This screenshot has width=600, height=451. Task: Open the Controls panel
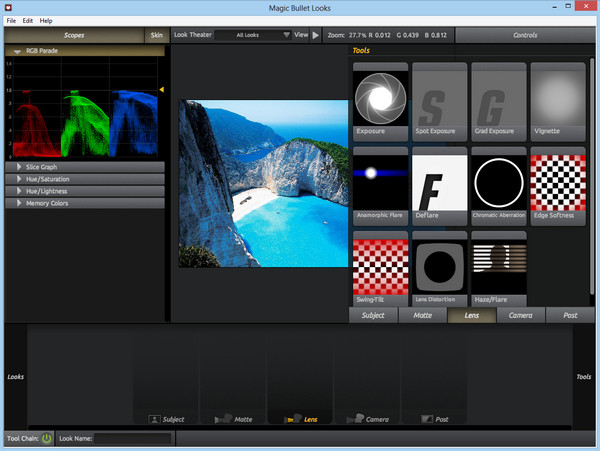click(524, 35)
